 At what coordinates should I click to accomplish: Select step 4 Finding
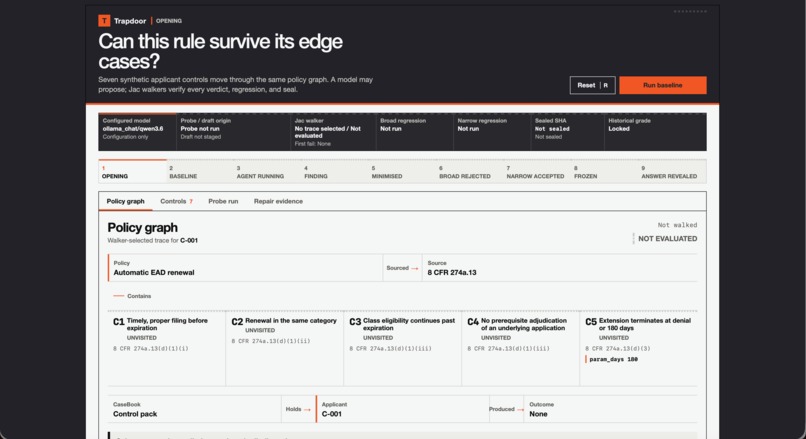tap(335, 172)
